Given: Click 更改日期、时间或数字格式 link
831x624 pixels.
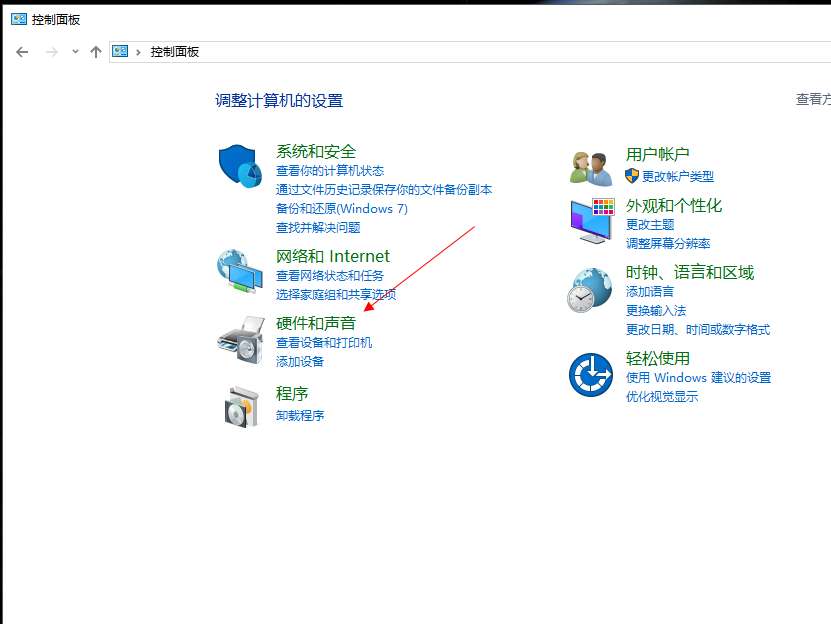Looking at the screenshot, I should 697,330.
